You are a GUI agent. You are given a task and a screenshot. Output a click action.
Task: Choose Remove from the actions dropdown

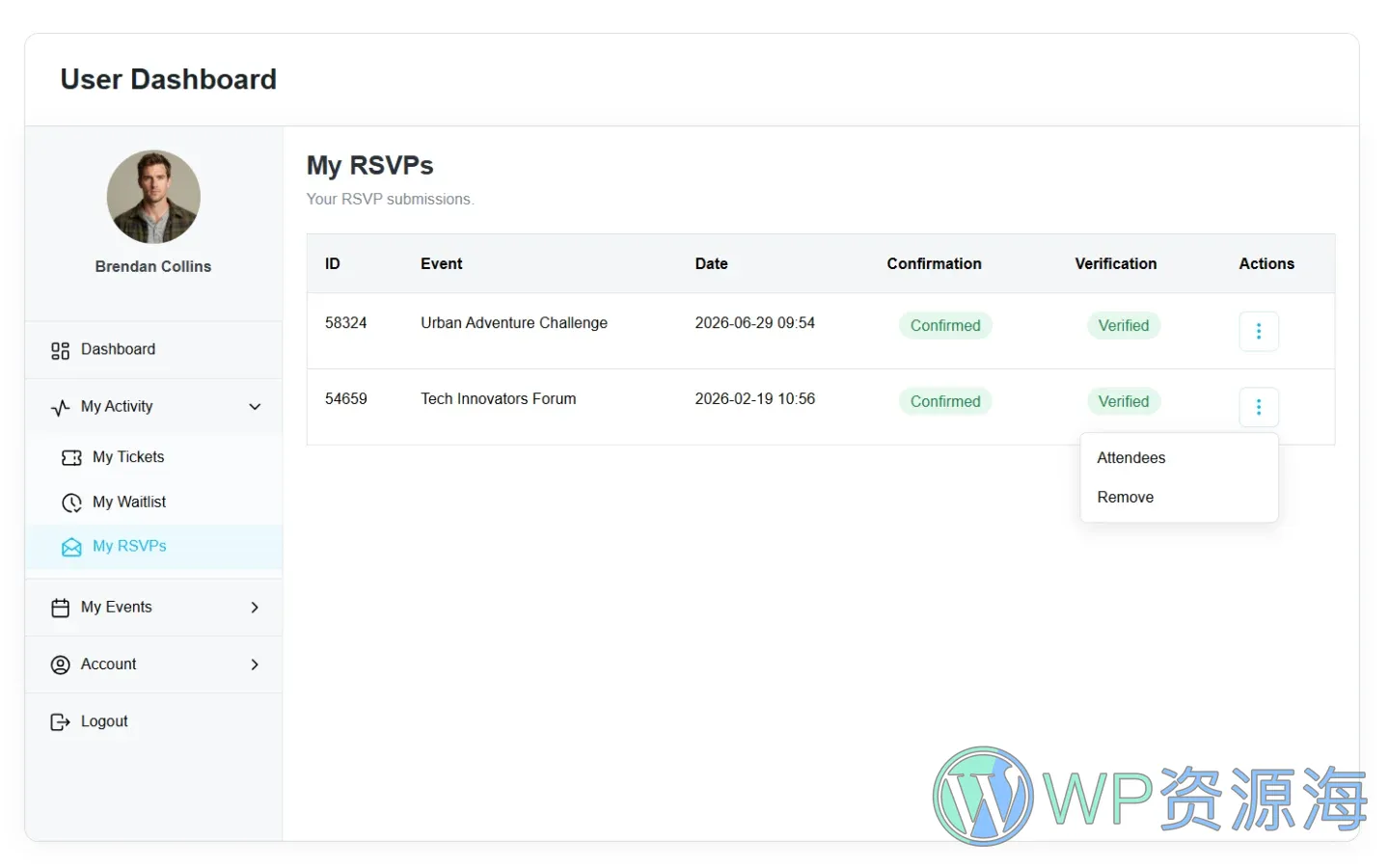1126,498
